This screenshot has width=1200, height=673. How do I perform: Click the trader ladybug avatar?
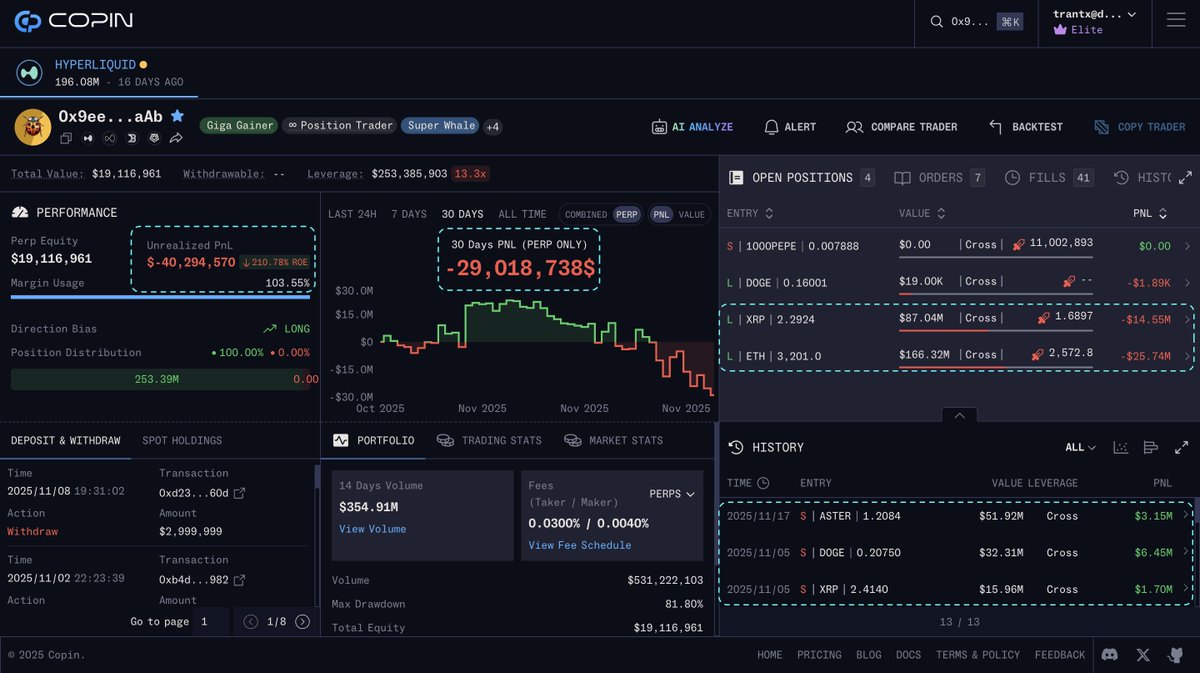coord(32,126)
